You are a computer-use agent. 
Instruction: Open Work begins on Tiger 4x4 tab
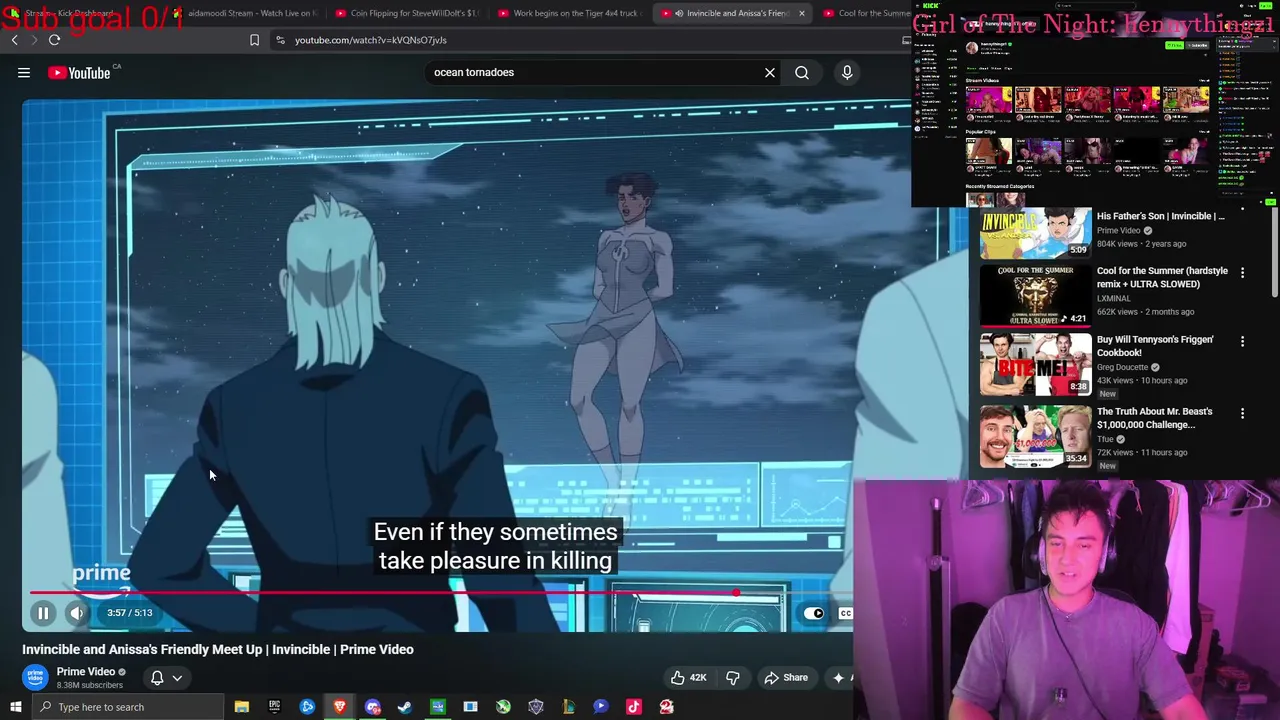click(568, 13)
